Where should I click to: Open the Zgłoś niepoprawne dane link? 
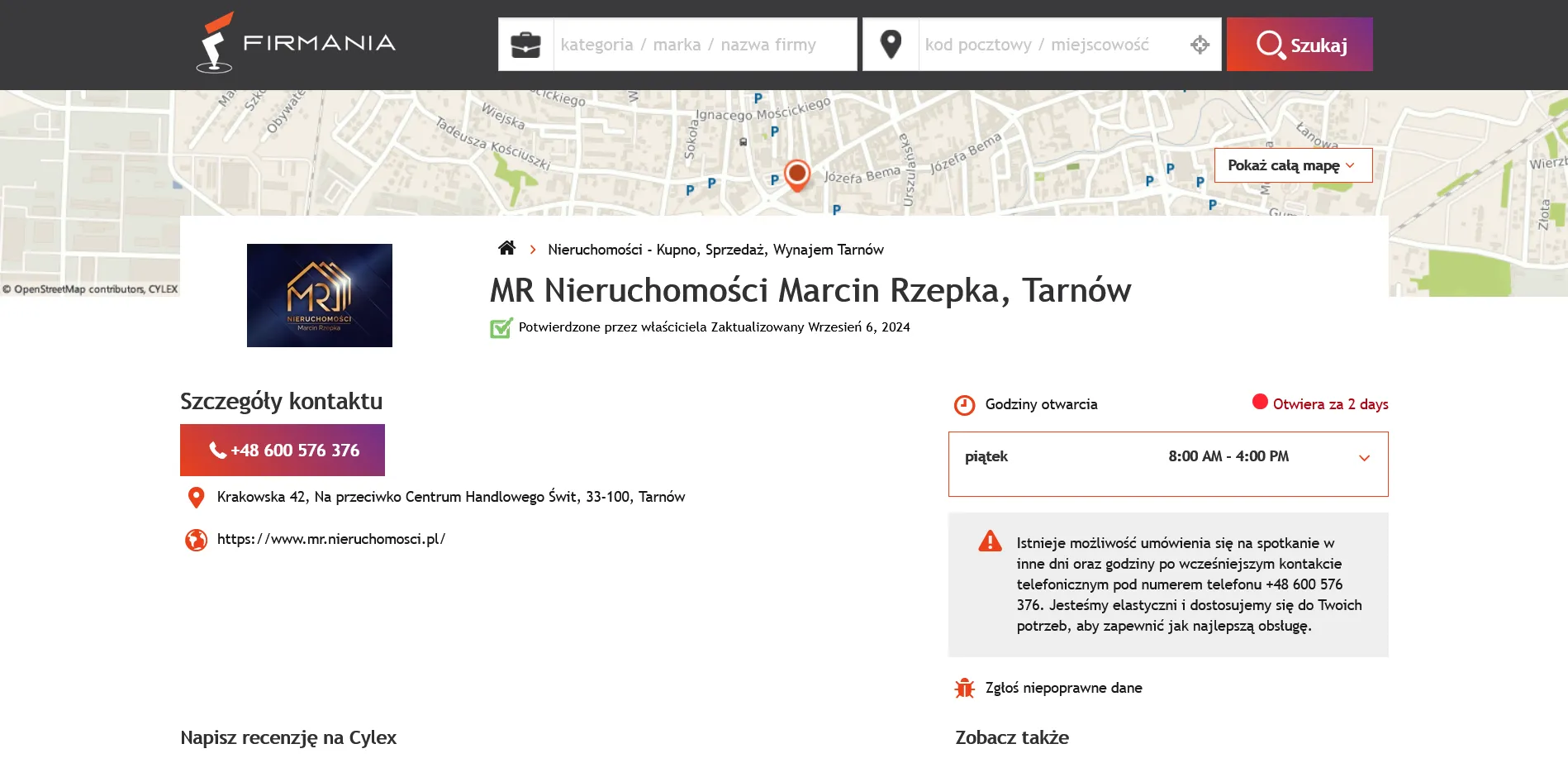1064,688
